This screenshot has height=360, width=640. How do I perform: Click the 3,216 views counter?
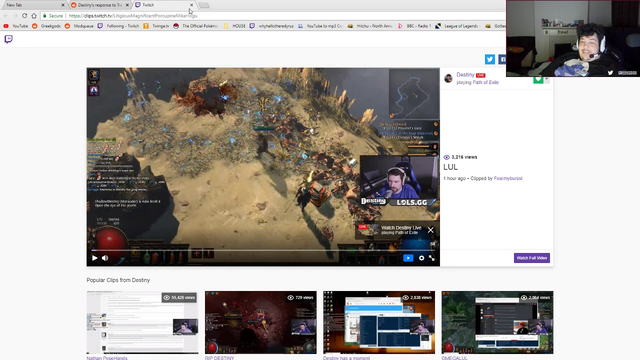point(460,157)
